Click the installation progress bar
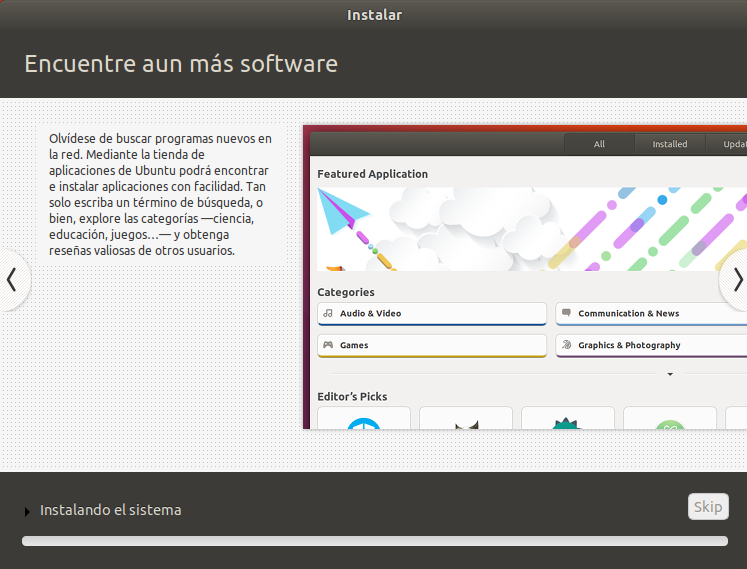The width and height of the screenshot is (747, 569). pos(374,541)
